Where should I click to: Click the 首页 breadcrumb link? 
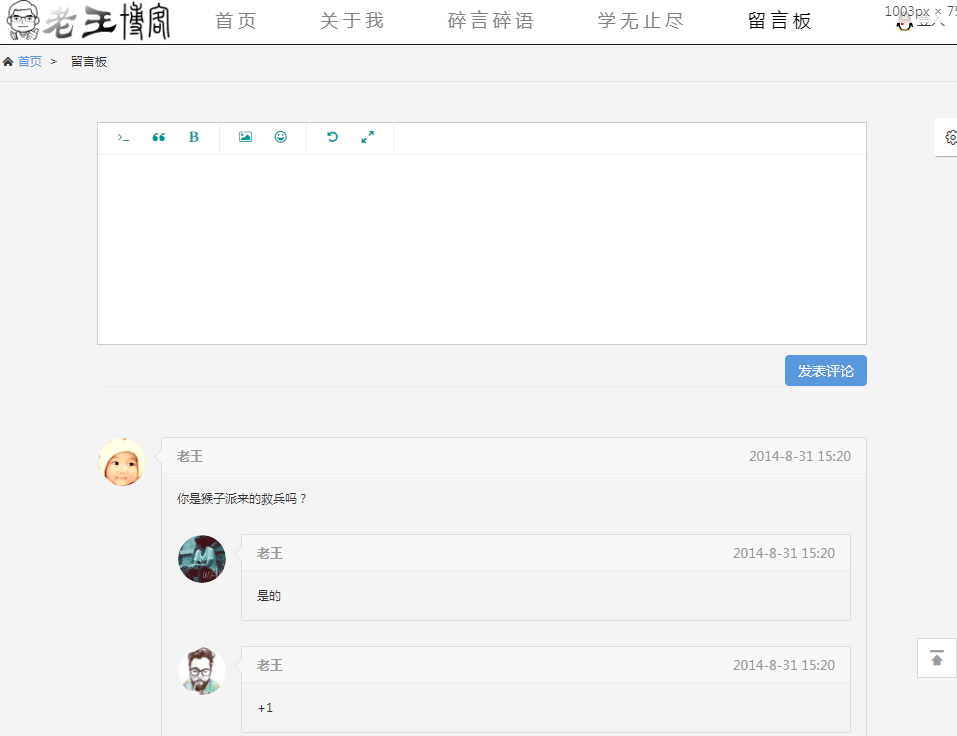click(x=30, y=62)
